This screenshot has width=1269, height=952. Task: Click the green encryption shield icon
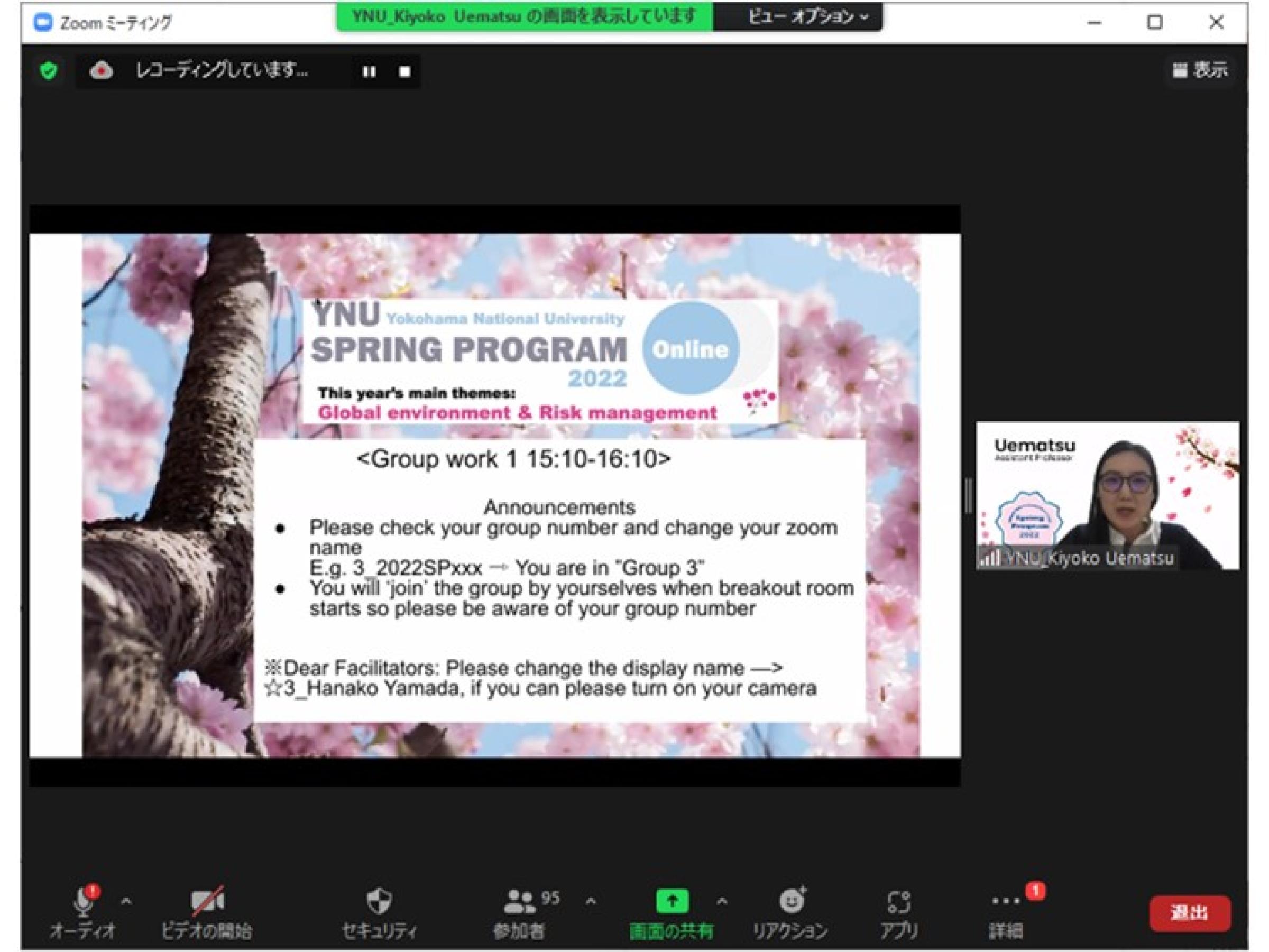(49, 70)
